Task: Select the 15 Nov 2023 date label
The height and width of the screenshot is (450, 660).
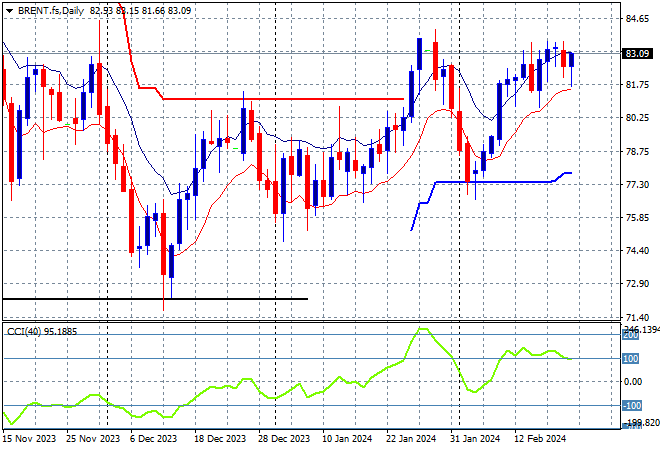Action: click(31, 438)
